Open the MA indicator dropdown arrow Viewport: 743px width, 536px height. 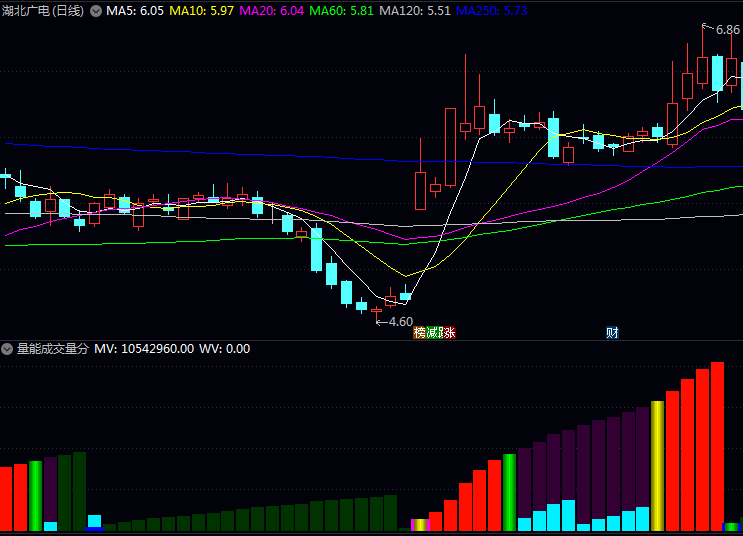[96, 10]
